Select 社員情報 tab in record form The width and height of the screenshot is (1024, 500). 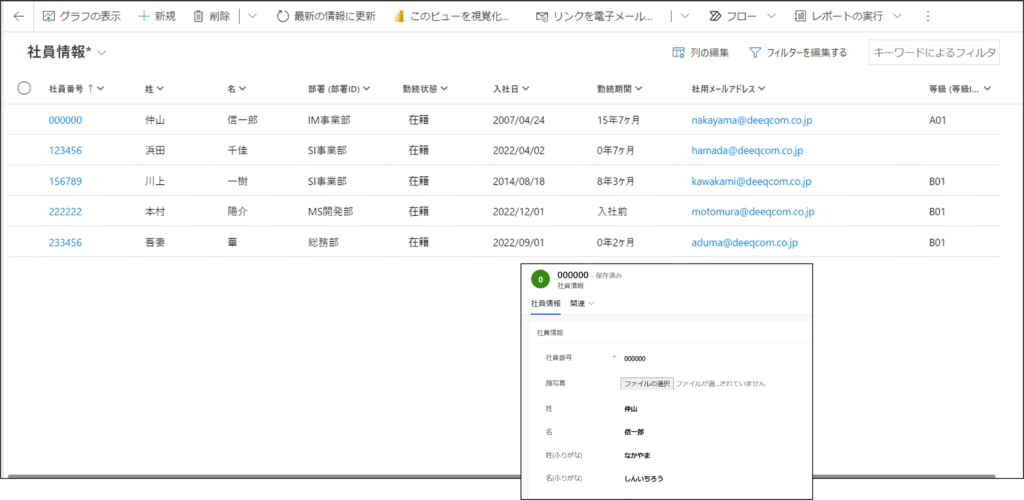[x=545, y=303]
